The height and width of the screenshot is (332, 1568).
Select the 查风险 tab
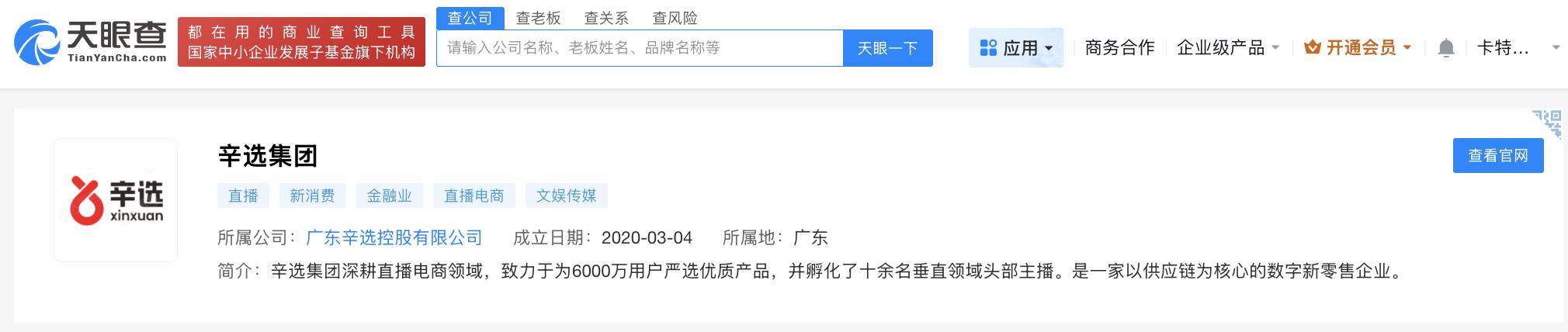675,18
